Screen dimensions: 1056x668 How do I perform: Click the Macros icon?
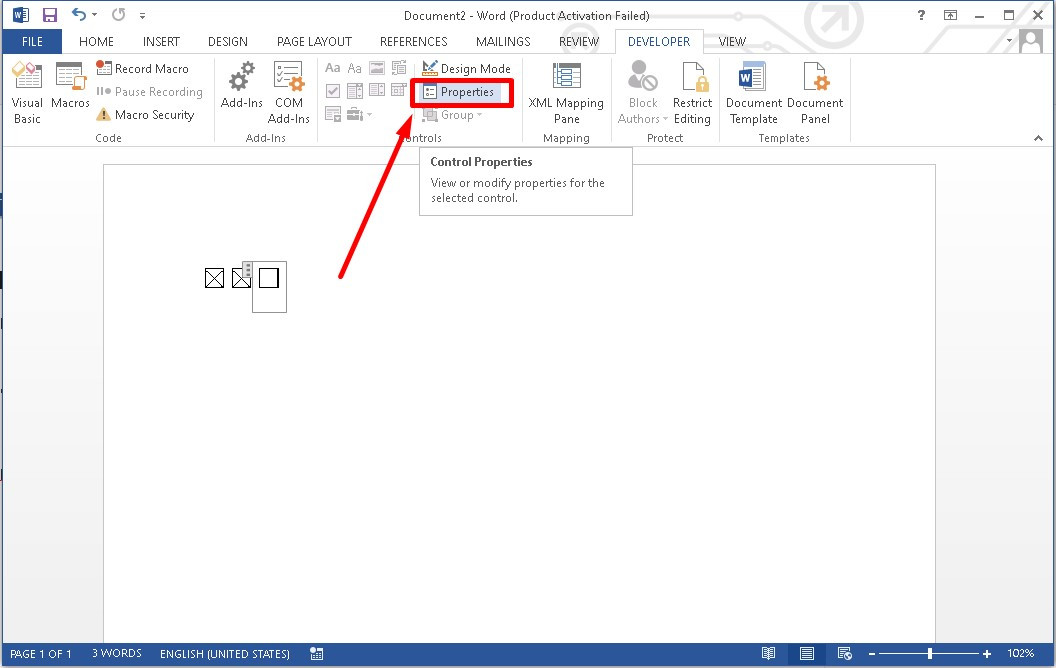tap(70, 86)
